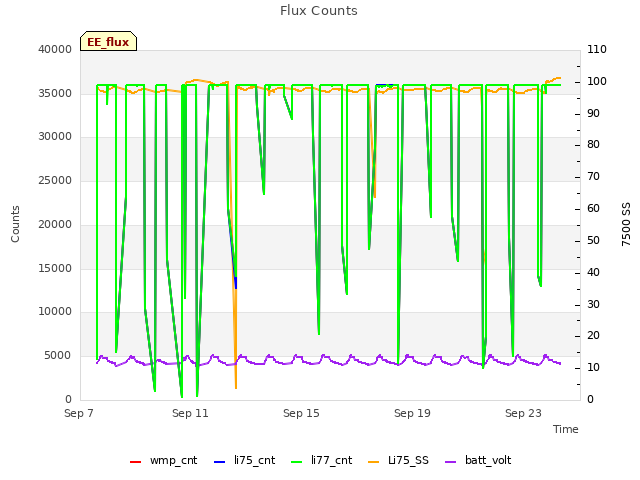Click the 35000 left axis tick label
This screenshot has height=480, width=640.
tap(55, 93)
